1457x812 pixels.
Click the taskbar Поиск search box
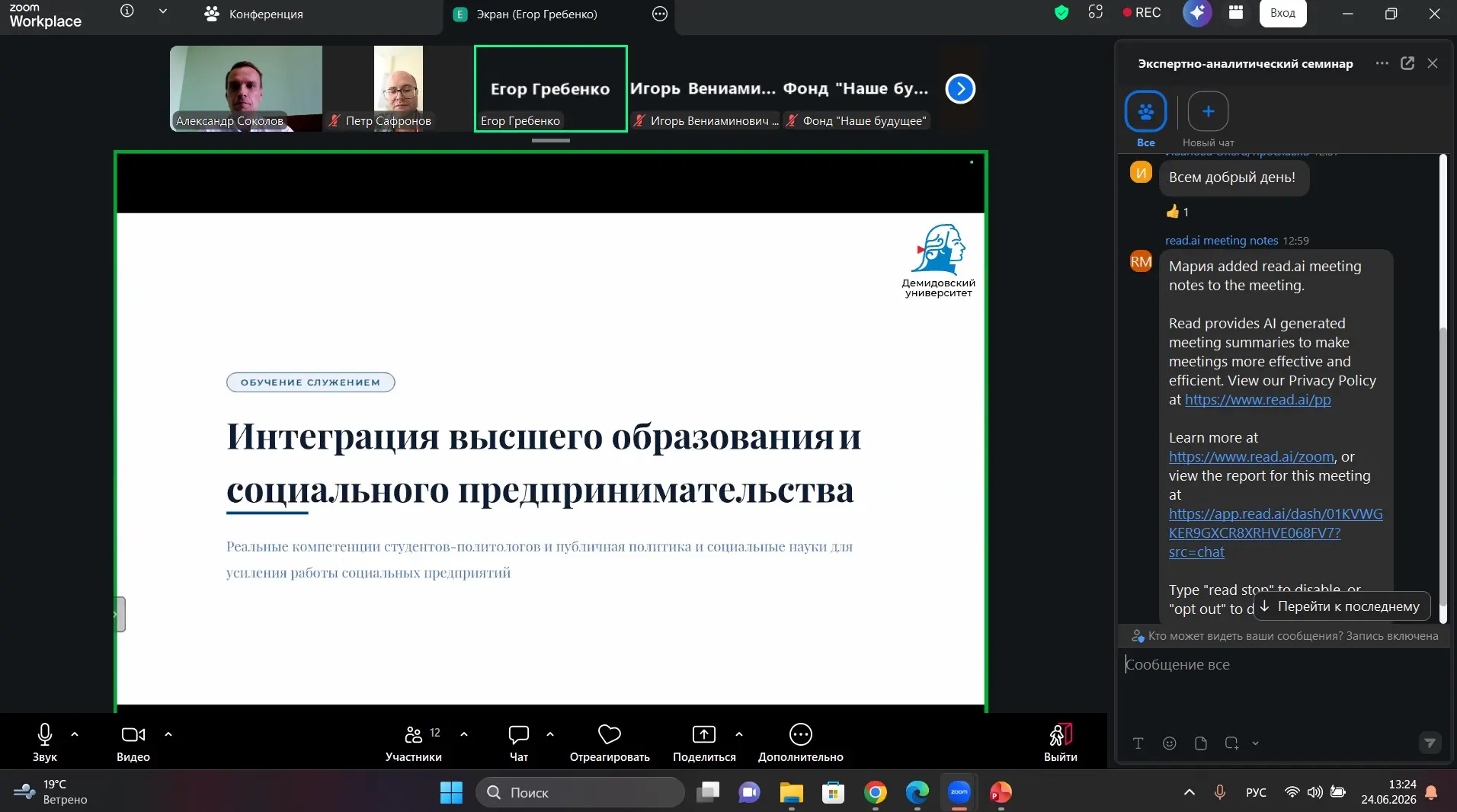click(581, 792)
